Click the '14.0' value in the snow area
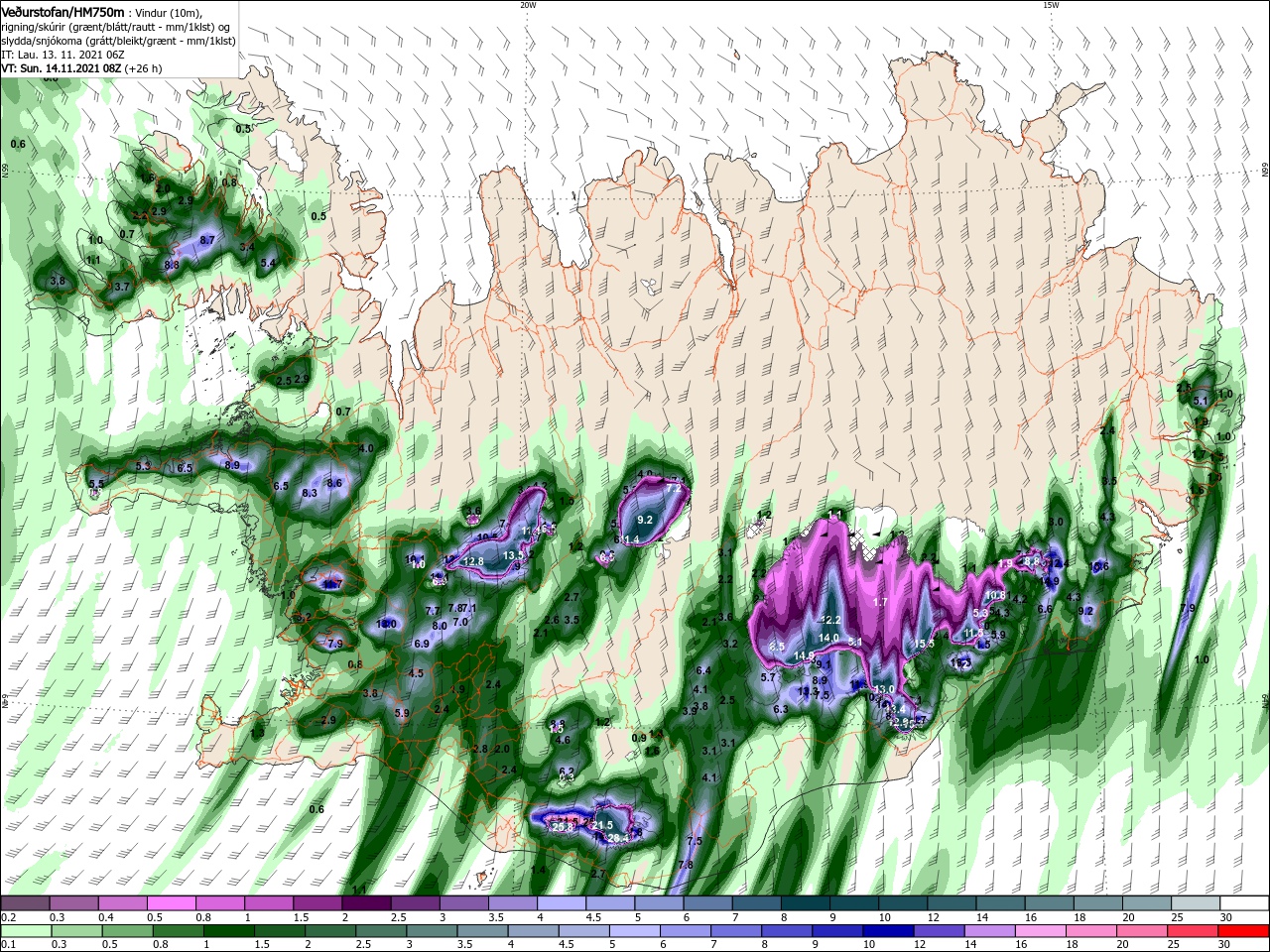This screenshot has height=952, width=1270. coord(828,638)
